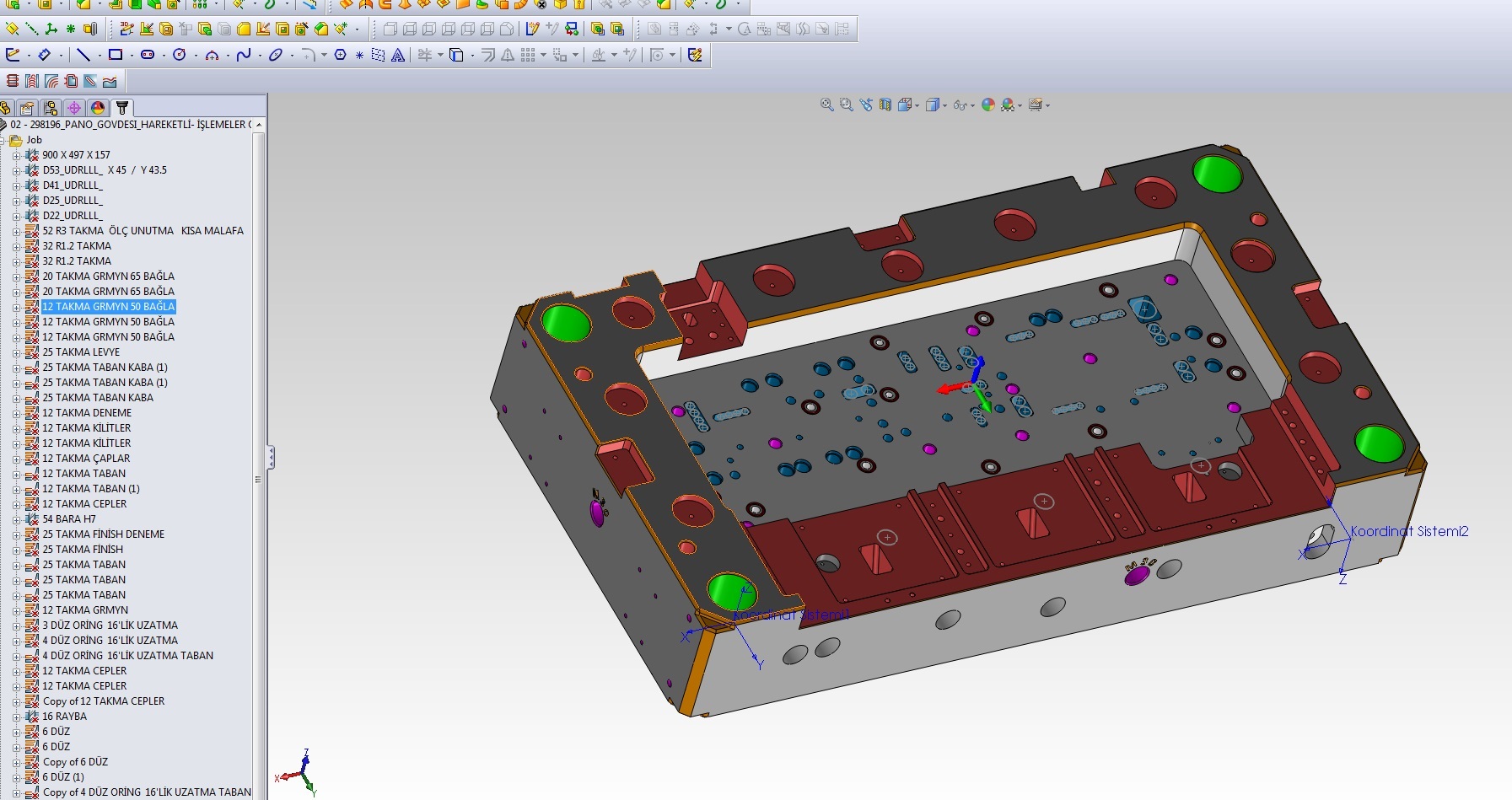The image size is (1512, 800).
Task: Select the Line sketch tool
Action: tap(83, 56)
